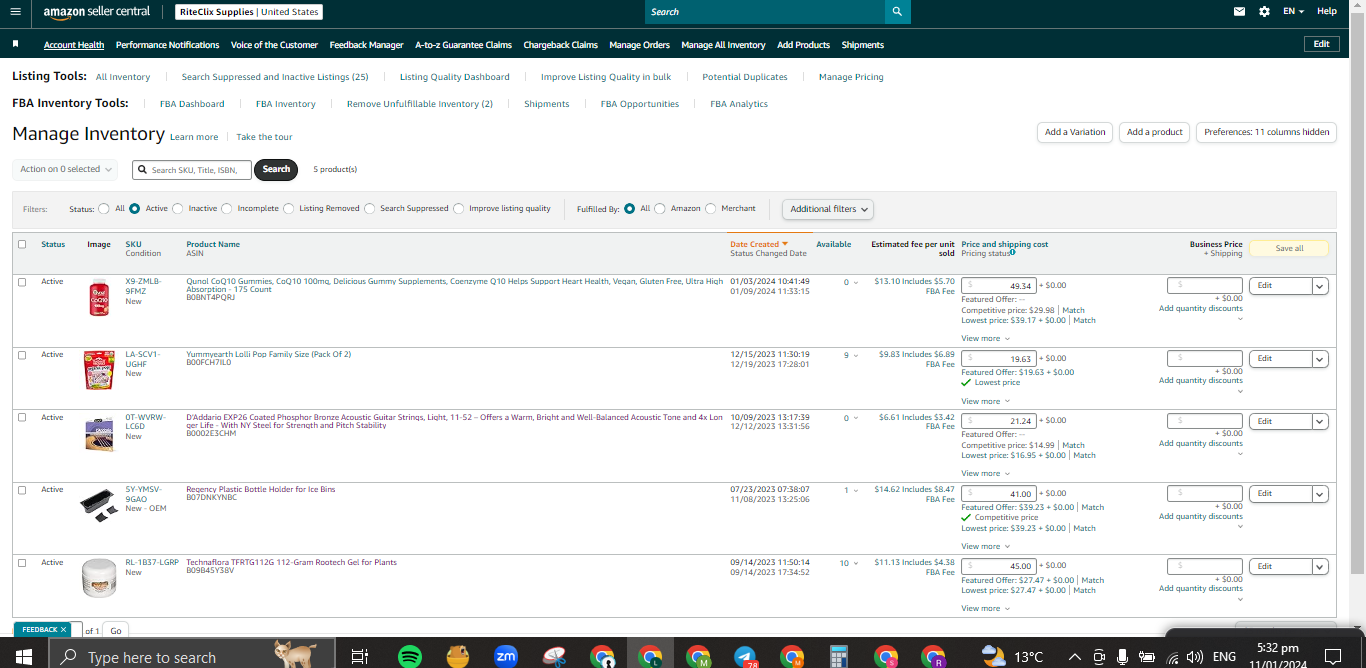The height and width of the screenshot is (668, 1366).
Task: Open Task View in taskbar
Action: (359, 657)
